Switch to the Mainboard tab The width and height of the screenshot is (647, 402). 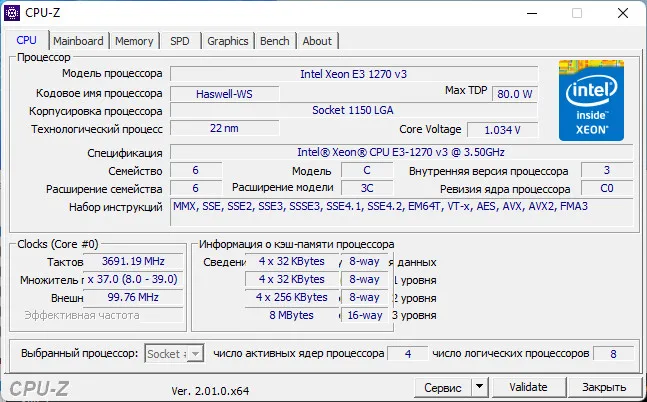coord(78,41)
